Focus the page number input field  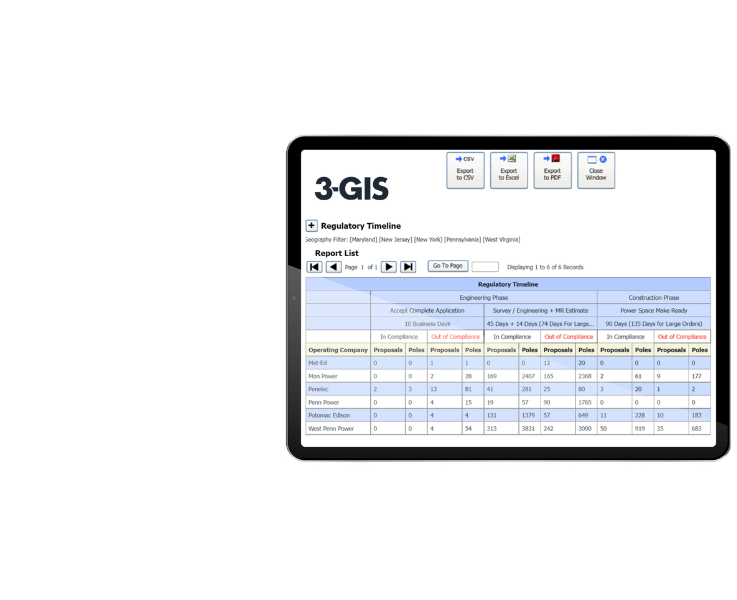(485, 267)
